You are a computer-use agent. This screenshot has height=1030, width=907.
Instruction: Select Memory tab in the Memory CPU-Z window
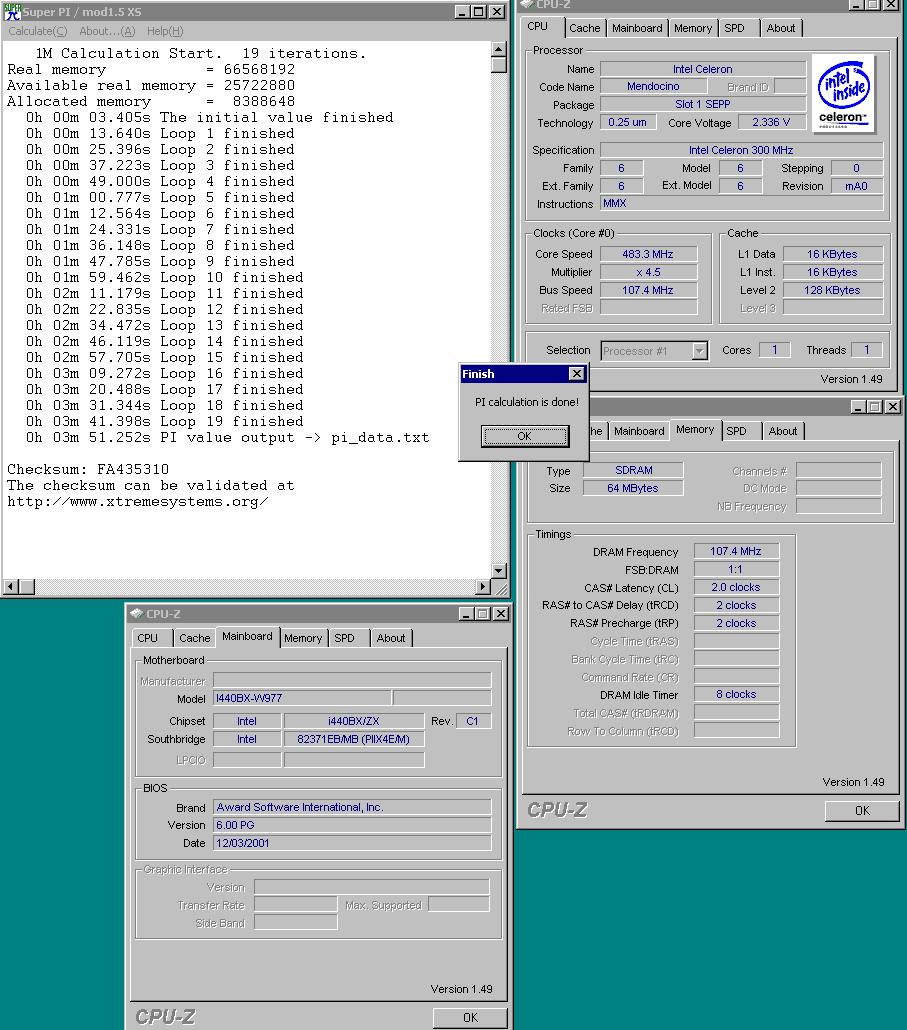[695, 430]
